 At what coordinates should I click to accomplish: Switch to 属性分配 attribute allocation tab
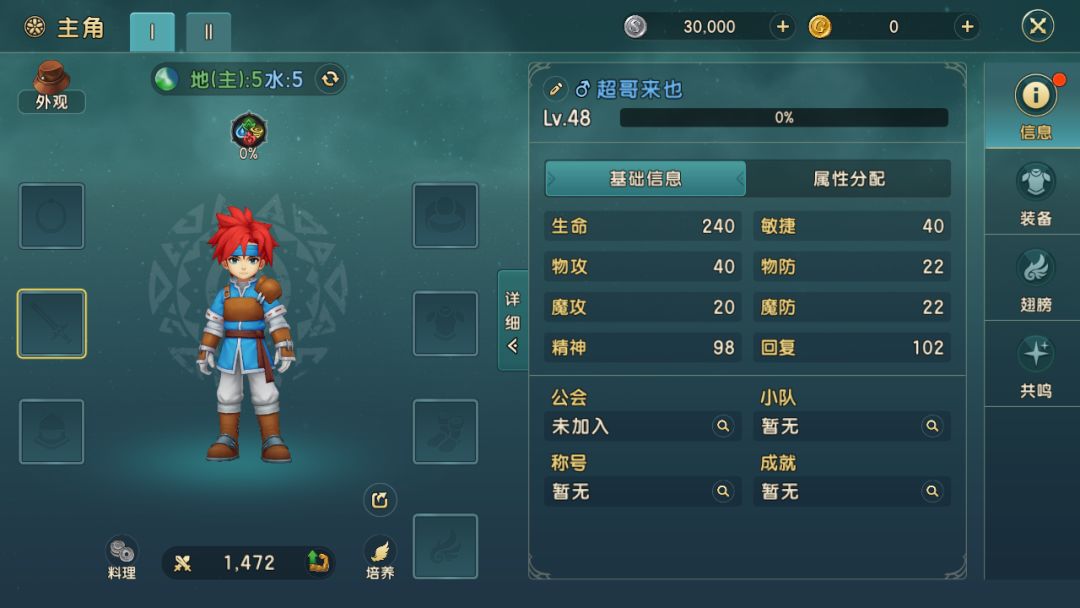(x=849, y=179)
